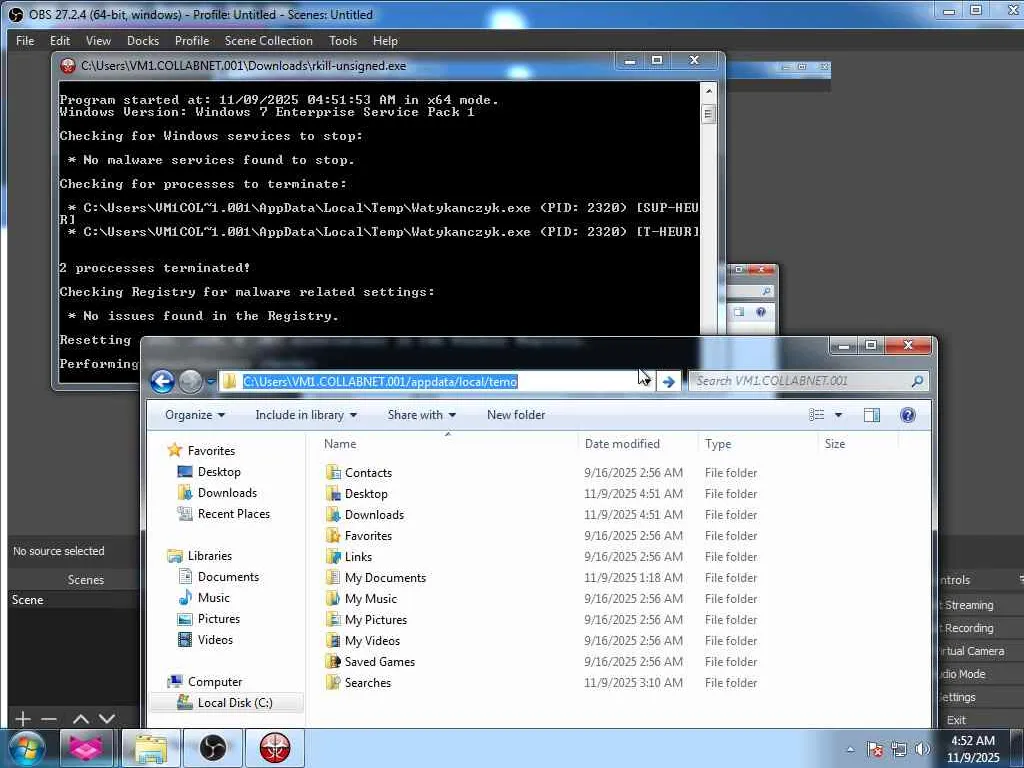The width and height of the screenshot is (1024, 768).
Task: Open the Windows Start button
Action: coord(26,748)
